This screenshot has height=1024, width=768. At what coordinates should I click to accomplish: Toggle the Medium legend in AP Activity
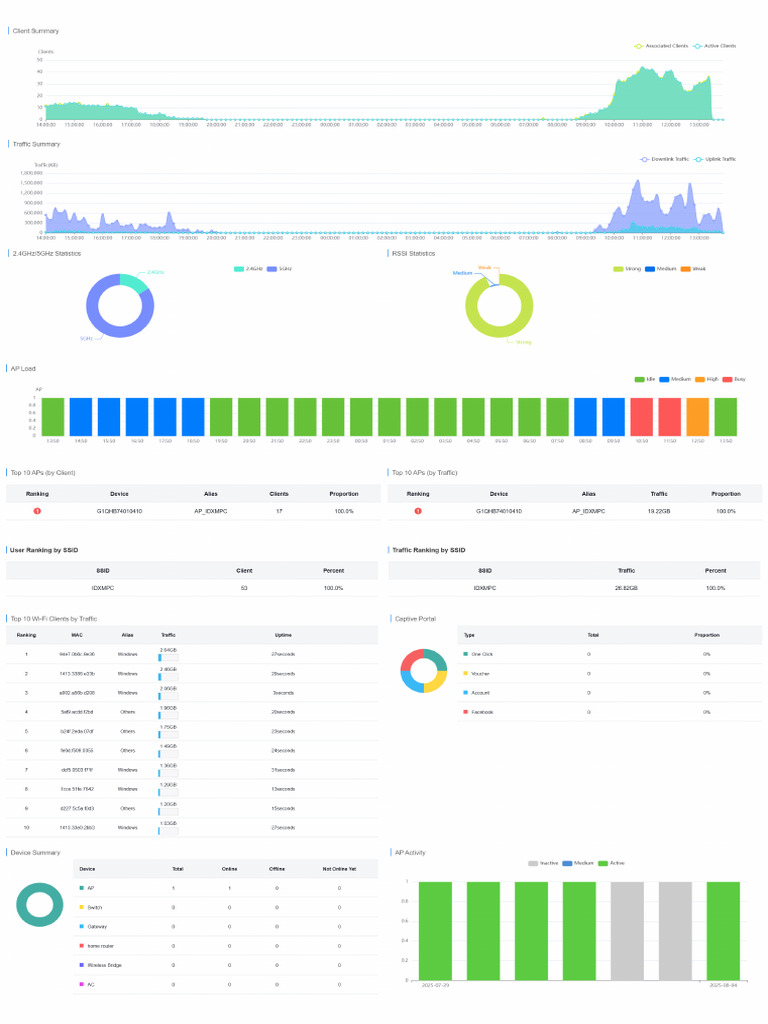coord(577,863)
